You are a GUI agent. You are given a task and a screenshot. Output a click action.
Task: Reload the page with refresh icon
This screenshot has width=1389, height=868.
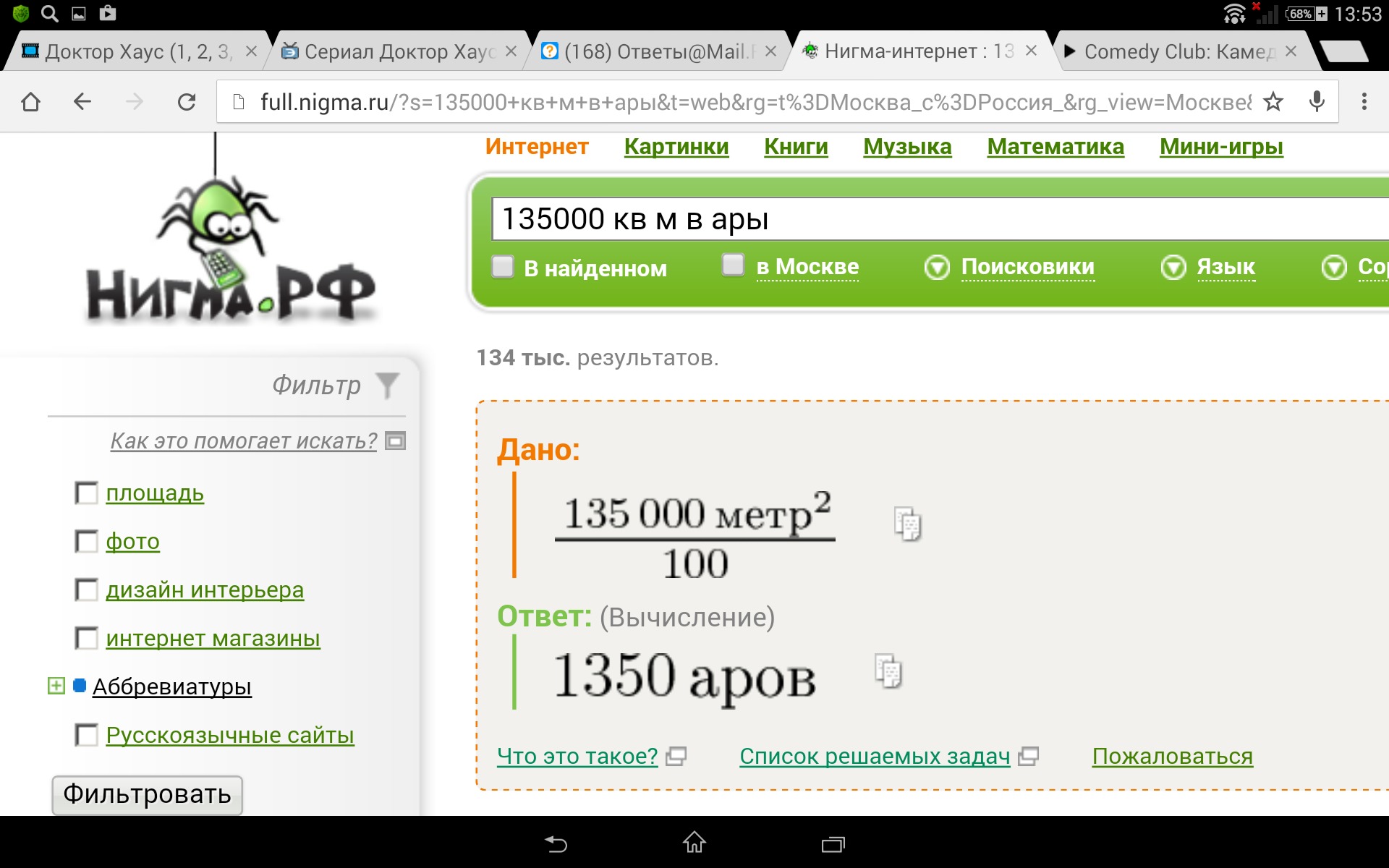click(x=187, y=102)
